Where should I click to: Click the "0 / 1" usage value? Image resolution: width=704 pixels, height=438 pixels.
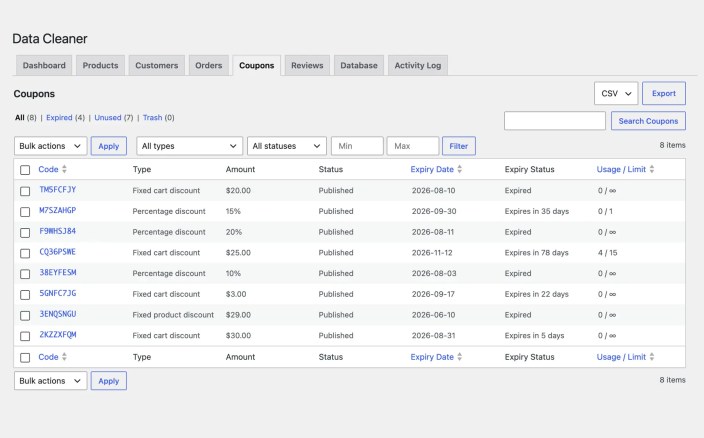[605, 211]
